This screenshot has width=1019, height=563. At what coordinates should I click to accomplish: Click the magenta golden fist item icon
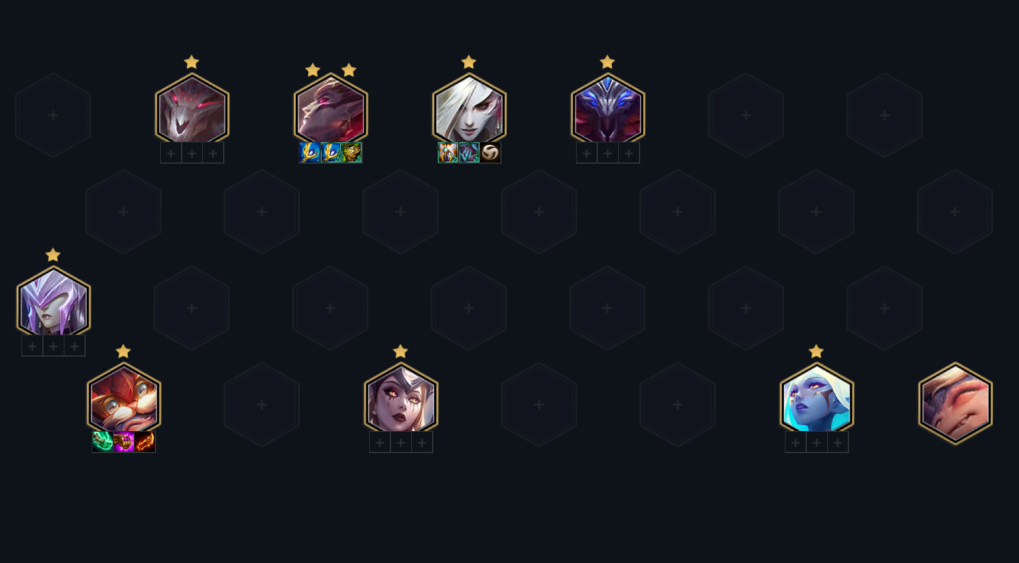[123, 442]
